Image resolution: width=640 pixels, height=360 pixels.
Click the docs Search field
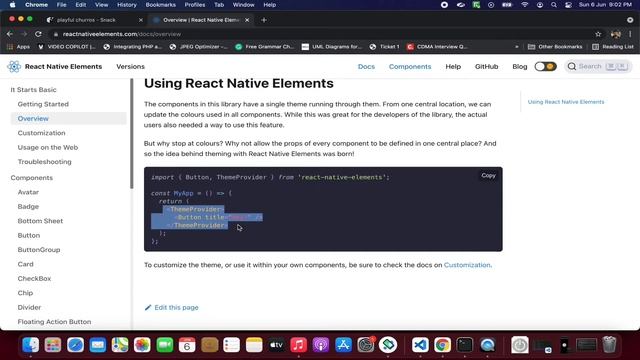coord(598,67)
